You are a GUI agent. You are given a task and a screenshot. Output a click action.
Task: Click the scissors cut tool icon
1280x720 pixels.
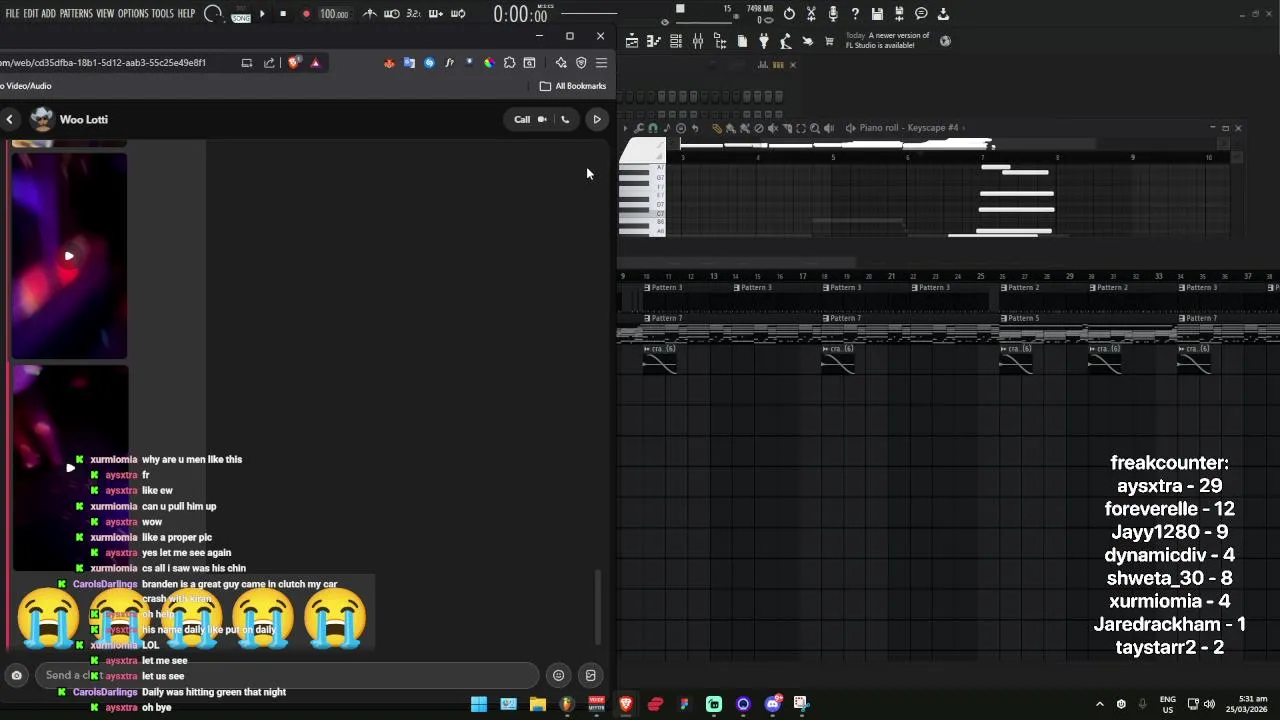(811, 14)
